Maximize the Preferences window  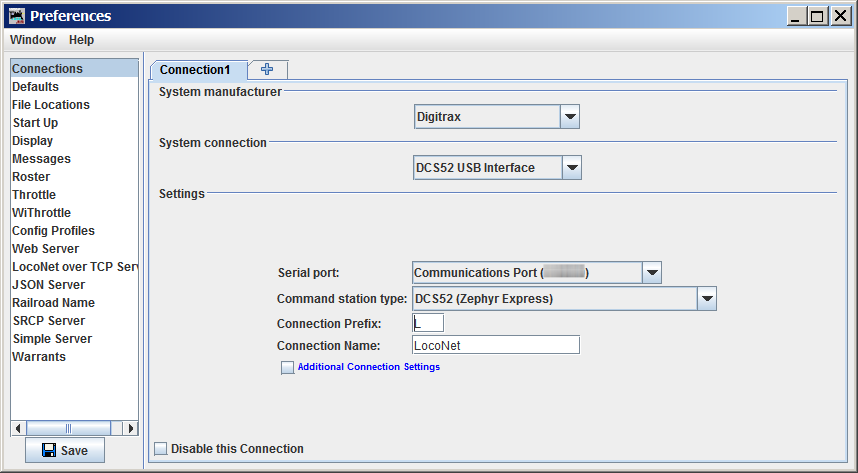pyautogui.click(x=817, y=16)
